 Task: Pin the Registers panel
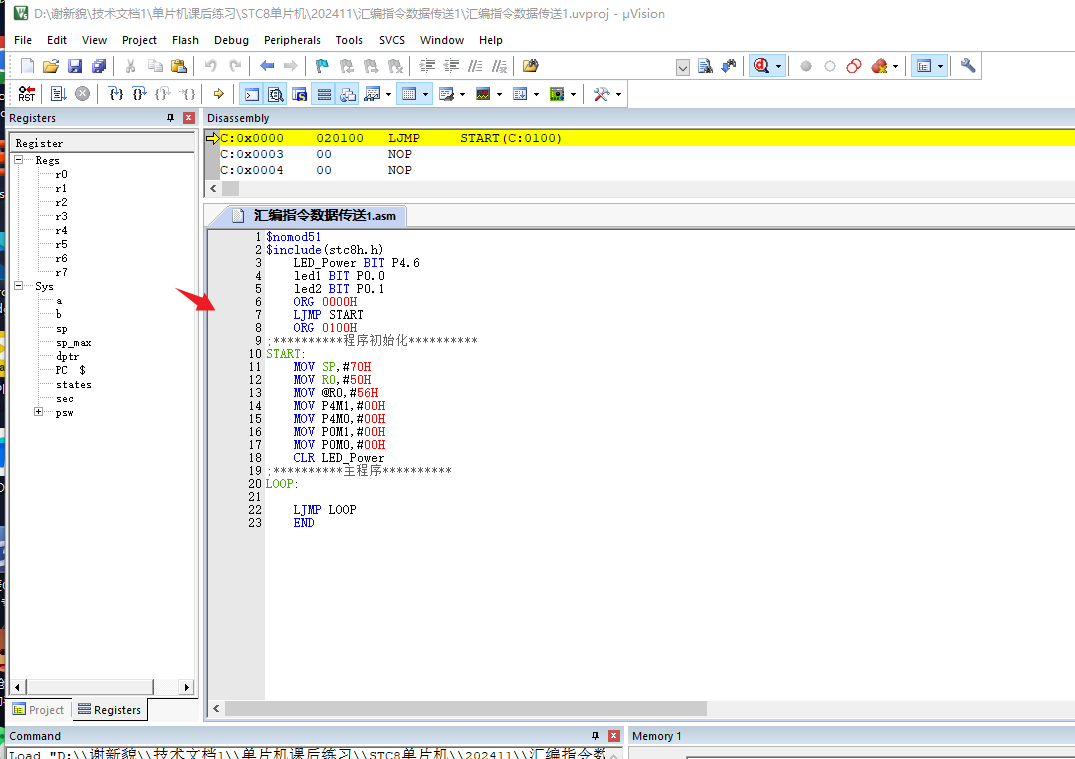(170, 118)
